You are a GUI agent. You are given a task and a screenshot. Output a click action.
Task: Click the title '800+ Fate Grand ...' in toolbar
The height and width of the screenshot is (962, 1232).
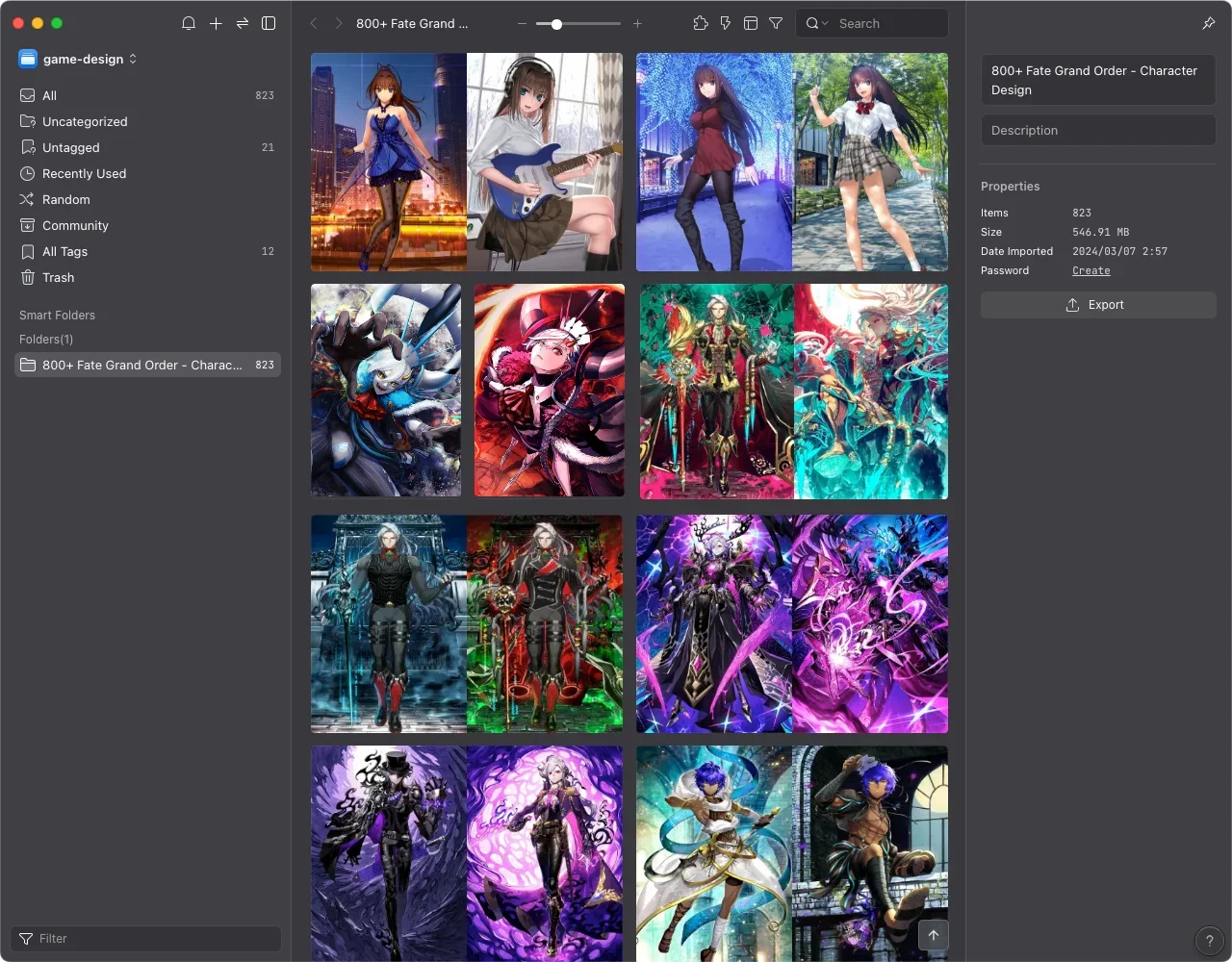(412, 23)
